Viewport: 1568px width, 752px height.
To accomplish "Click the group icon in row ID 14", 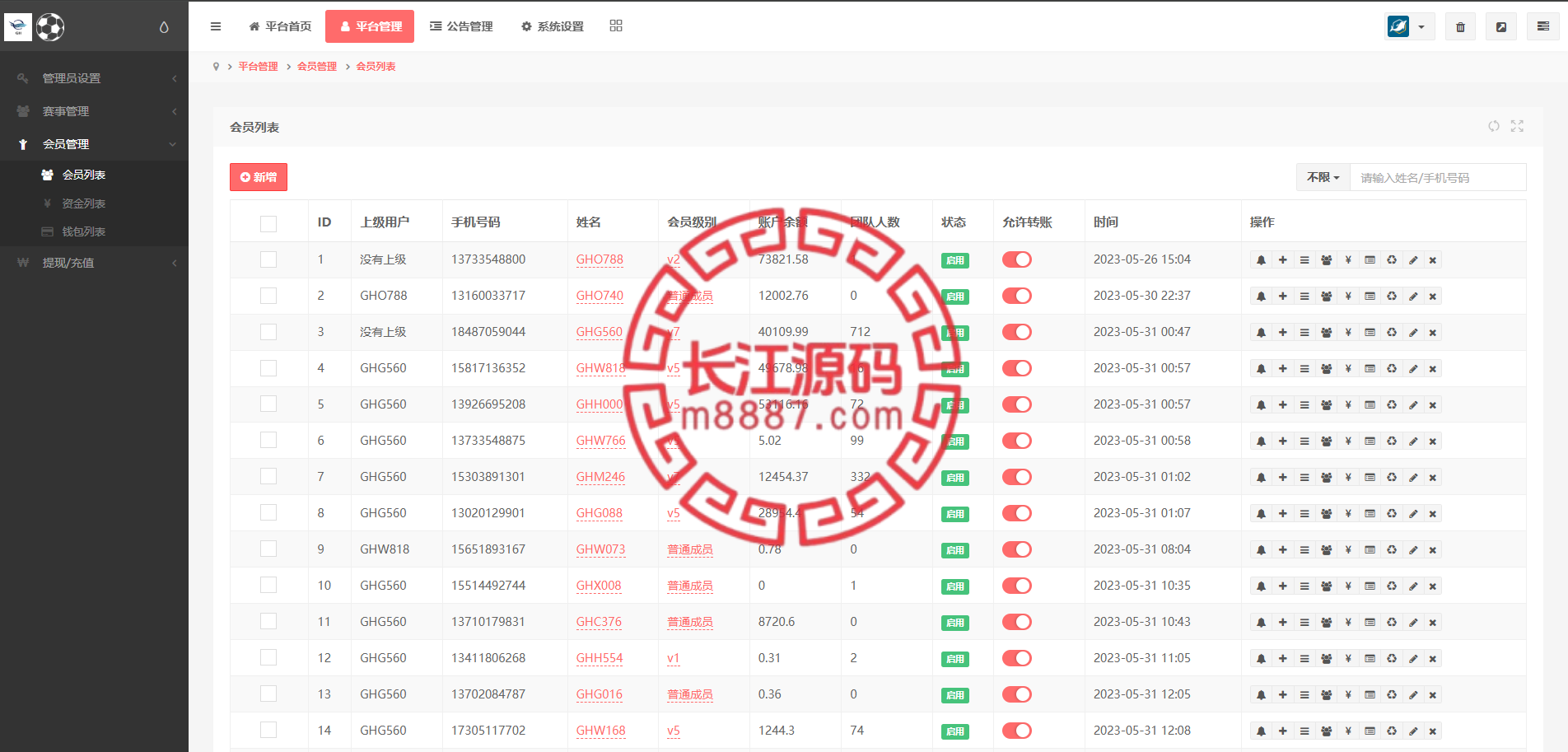I will coord(1326,731).
